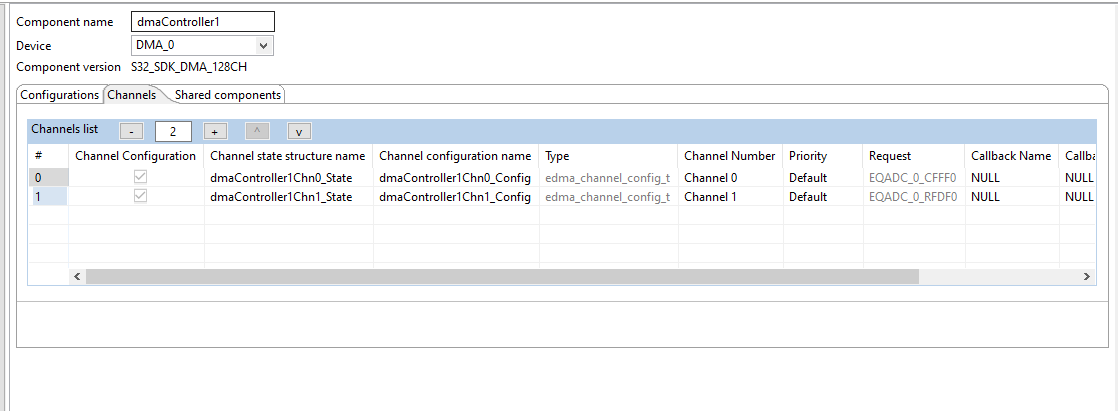The width and height of the screenshot is (1118, 411).
Task: Click the plus button to add a channel
Action: [x=214, y=131]
